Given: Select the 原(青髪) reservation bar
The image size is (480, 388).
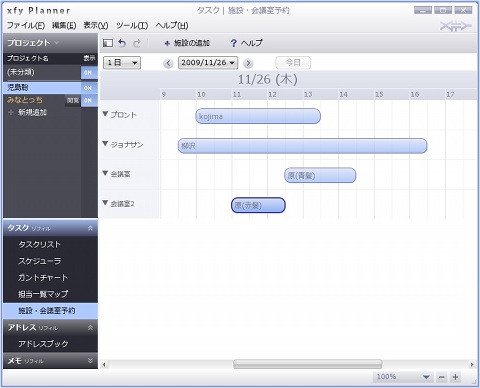Looking at the screenshot, I should pyautogui.click(x=320, y=175).
